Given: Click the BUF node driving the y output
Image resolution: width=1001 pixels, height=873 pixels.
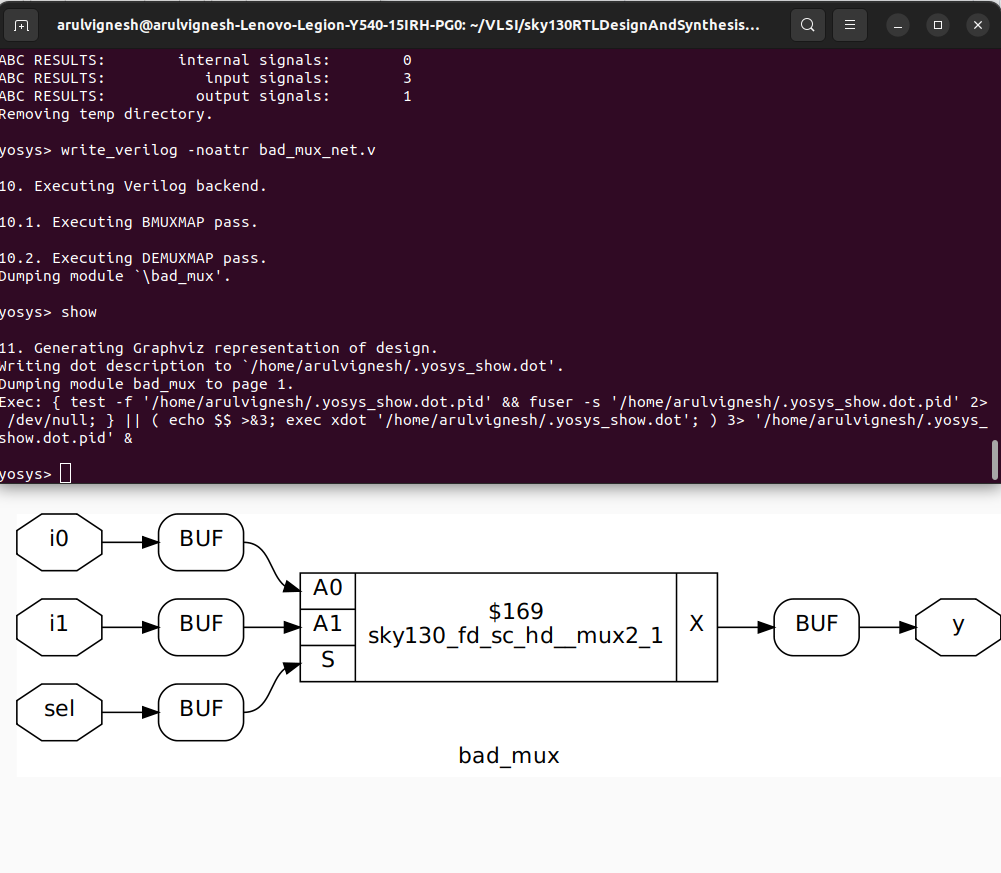Looking at the screenshot, I should tap(815, 627).
